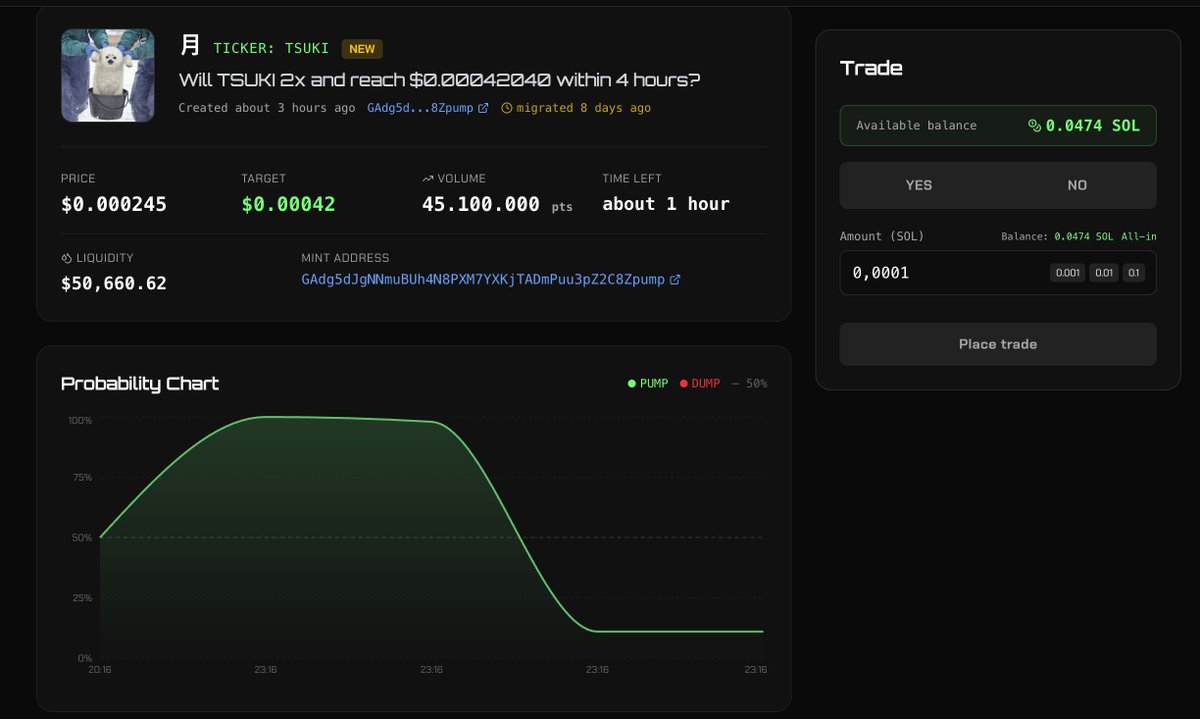Click the NEW badge next to the ticker
This screenshot has height=719, width=1200.
pyautogui.click(x=362, y=47)
